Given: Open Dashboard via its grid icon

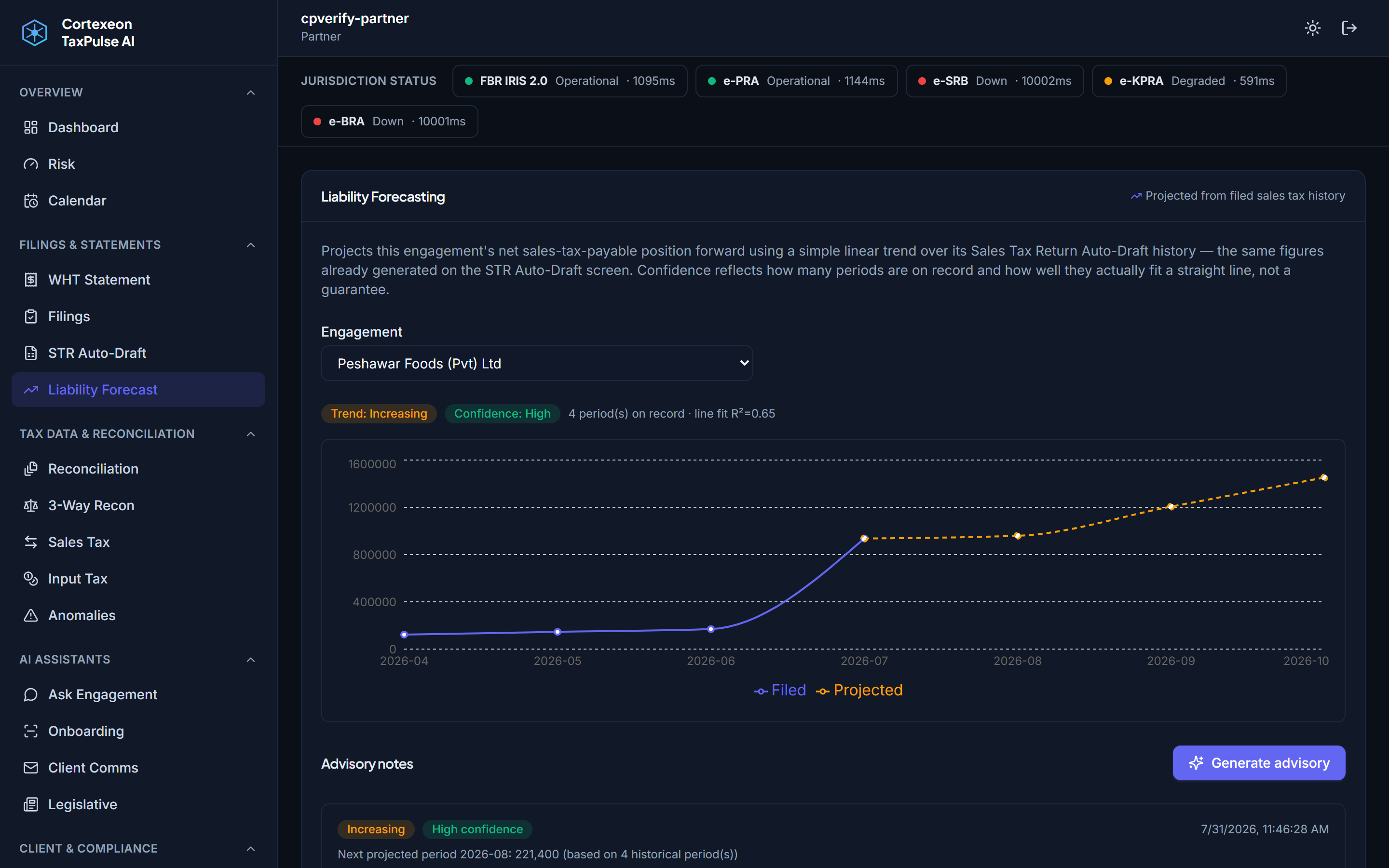Looking at the screenshot, I should (31, 127).
